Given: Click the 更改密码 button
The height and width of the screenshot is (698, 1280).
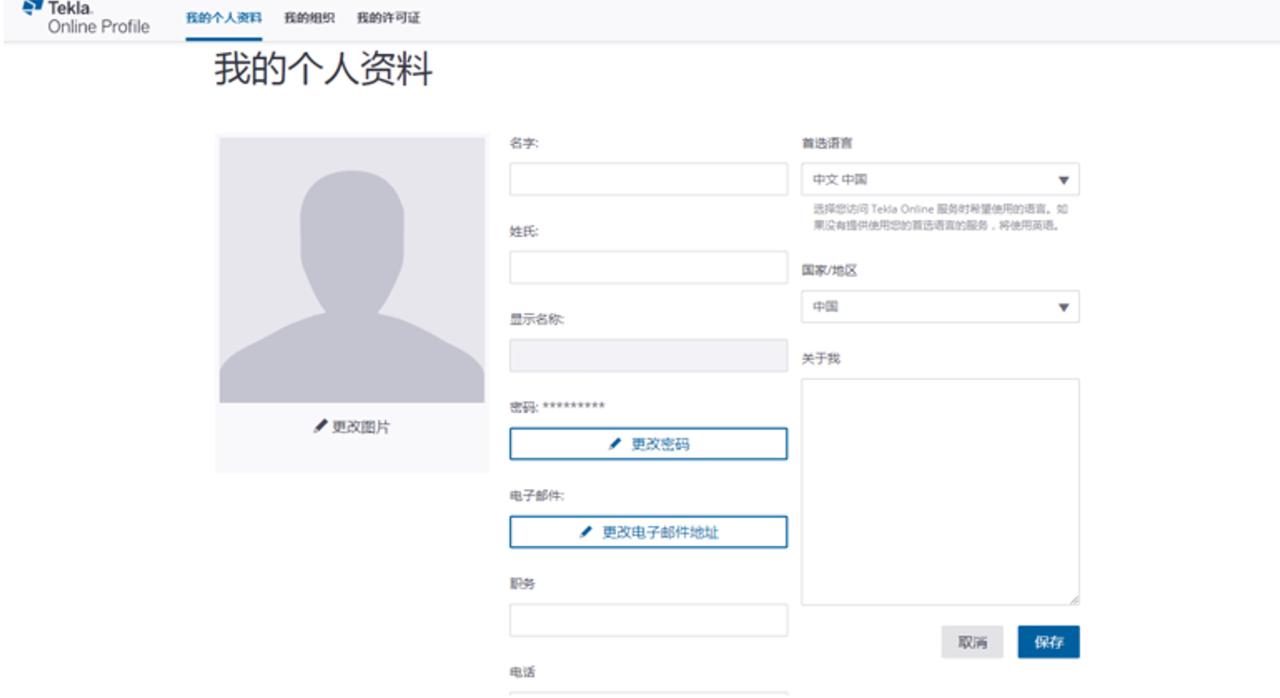Looking at the screenshot, I should pos(648,444).
